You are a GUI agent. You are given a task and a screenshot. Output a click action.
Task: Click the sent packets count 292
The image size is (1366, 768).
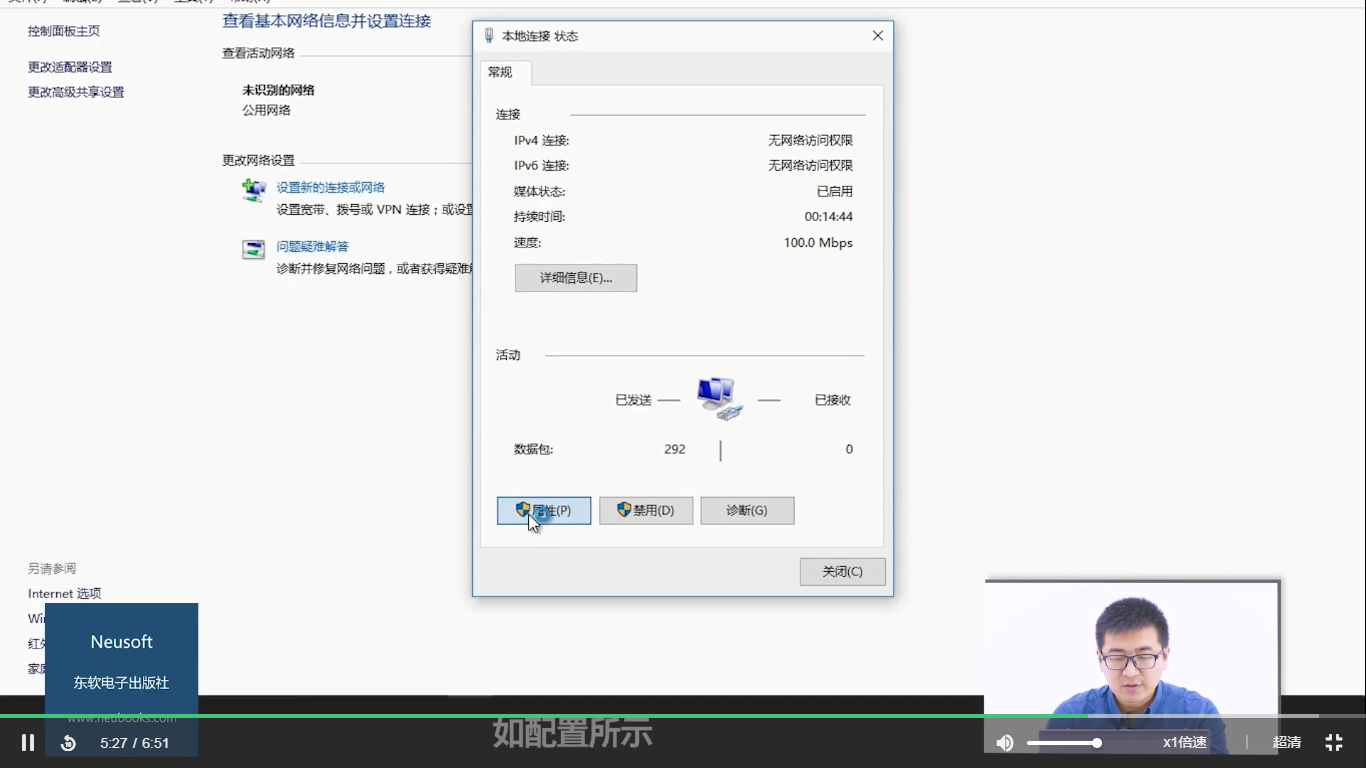(x=675, y=449)
